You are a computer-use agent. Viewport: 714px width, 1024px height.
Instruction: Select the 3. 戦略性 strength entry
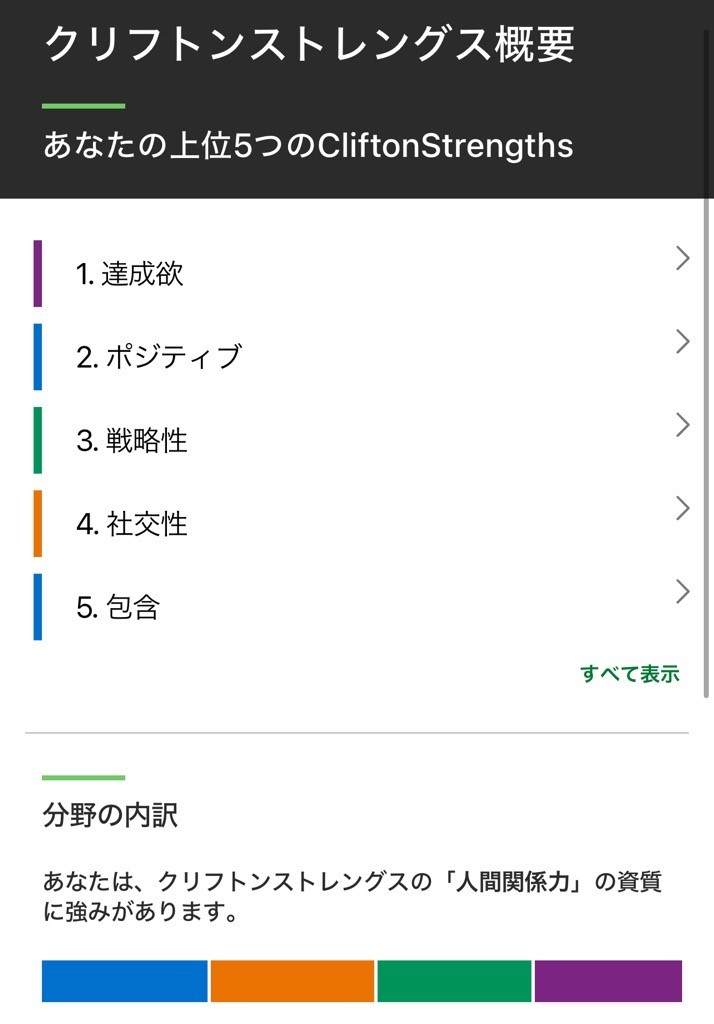click(132, 440)
